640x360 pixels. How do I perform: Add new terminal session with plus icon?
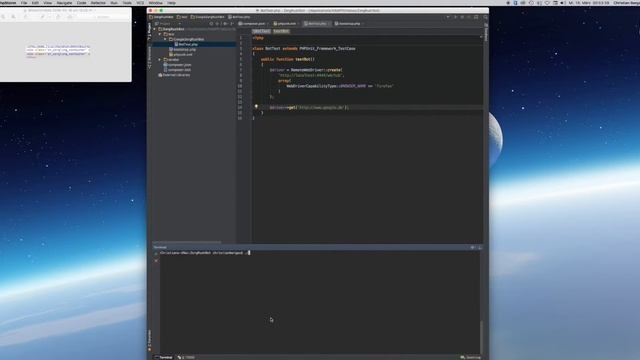(x=156, y=253)
